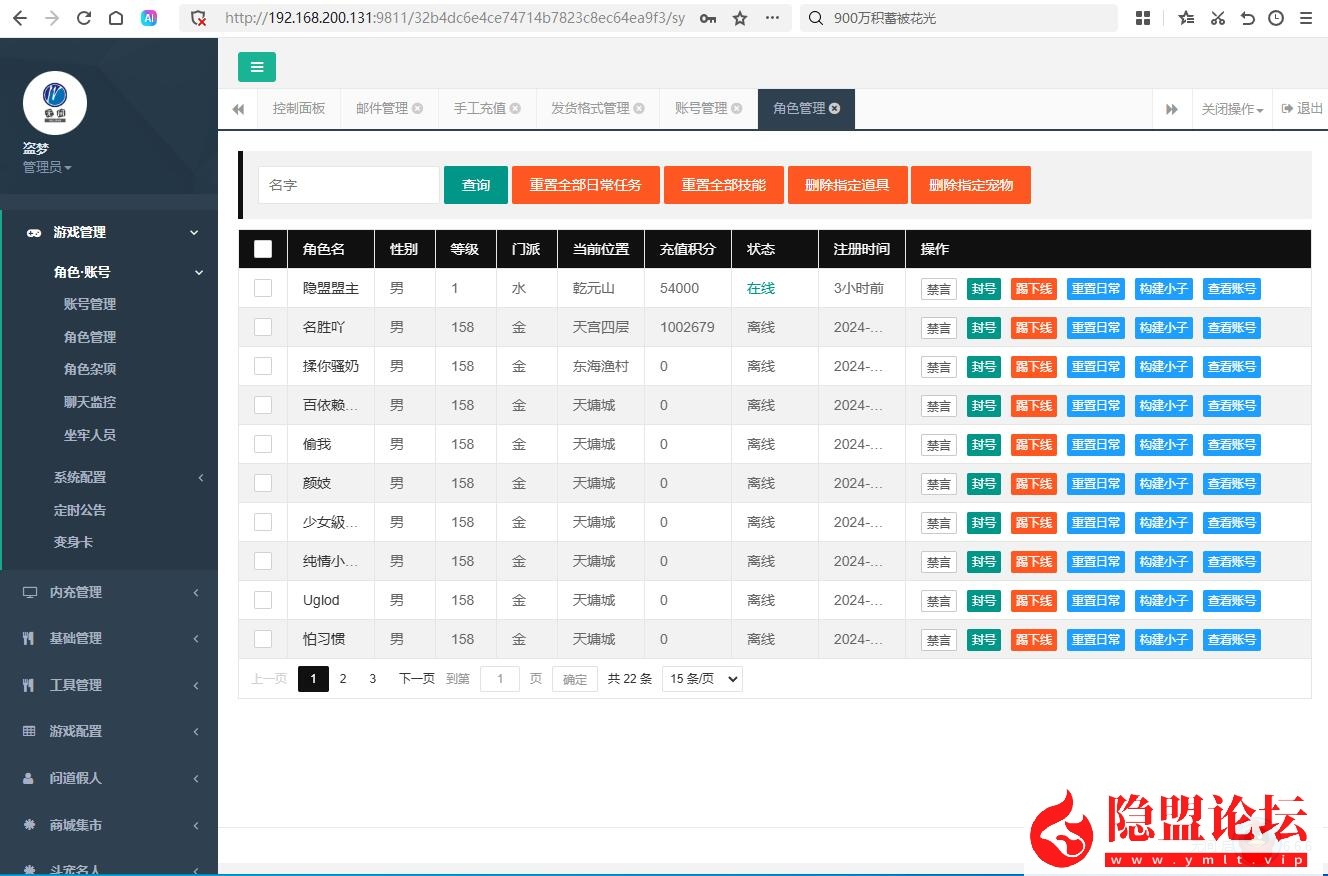Click the 名字 search input field
Image resolution: width=1328 pixels, height=876 pixels.
point(348,185)
